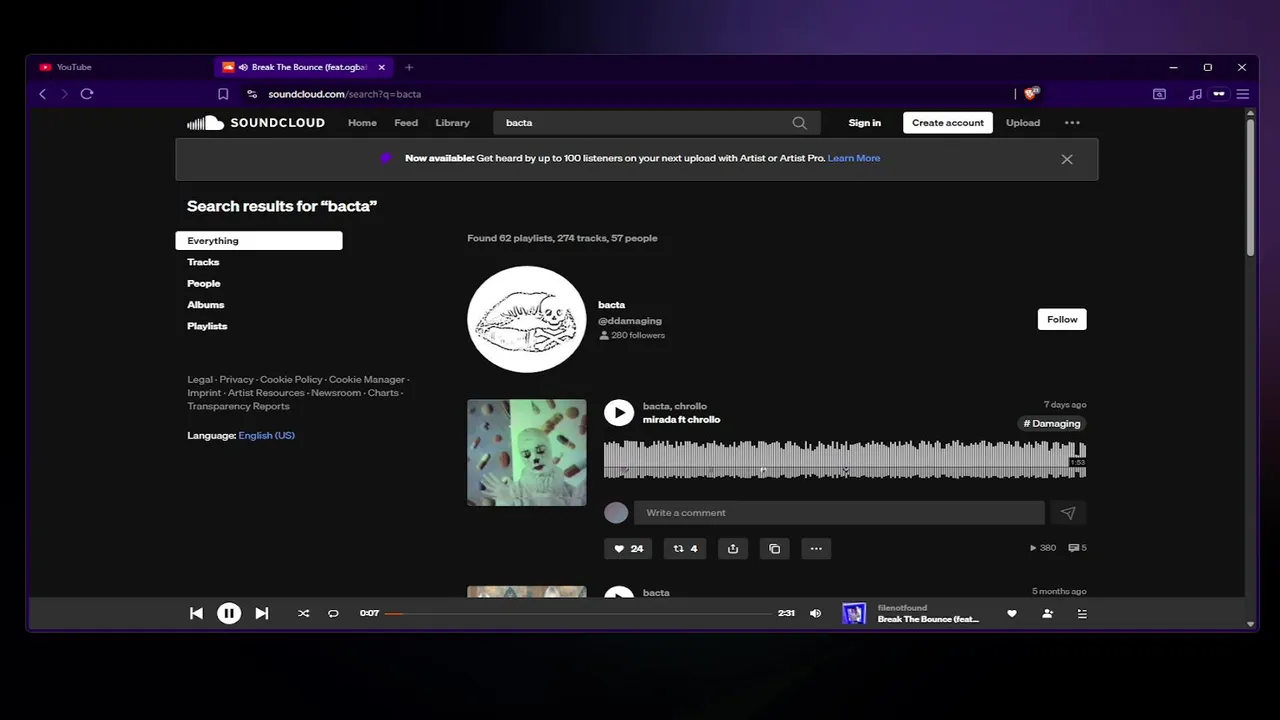Open the mirada track artwork
Screen dimensions: 1280x720
(527, 453)
